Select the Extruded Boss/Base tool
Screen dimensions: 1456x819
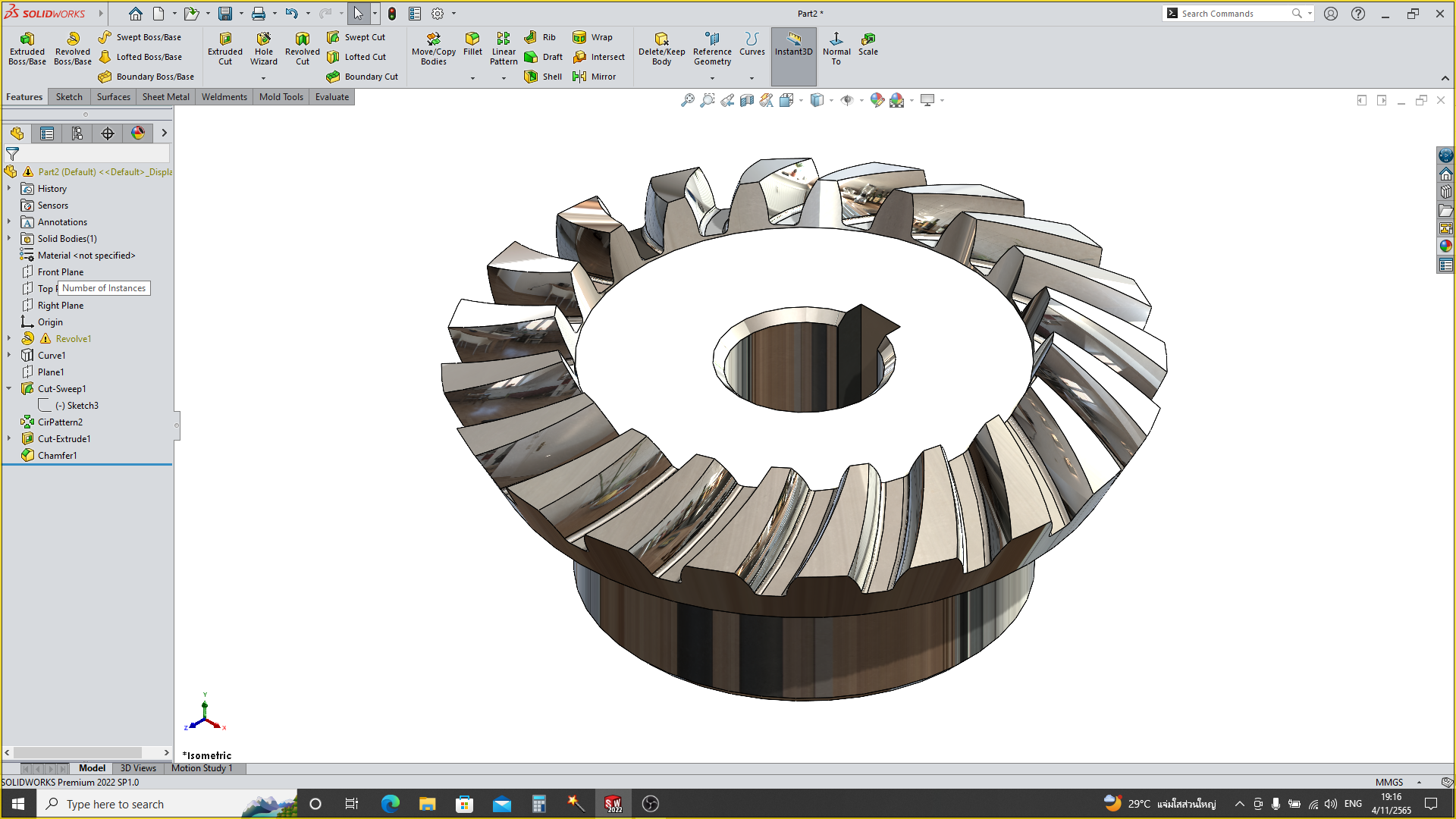click(x=27, y=49)
